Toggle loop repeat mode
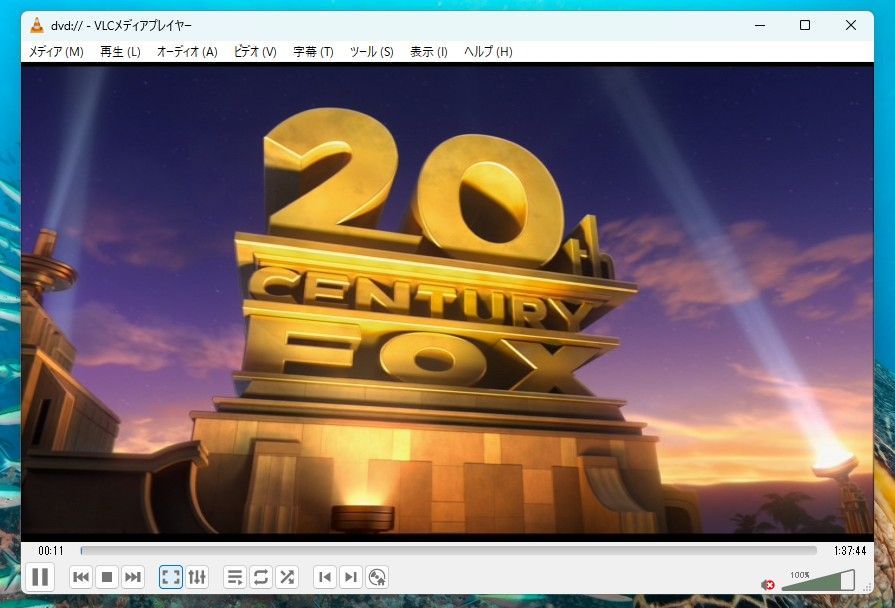The image size is (895, 608). [x=261, y=577]
